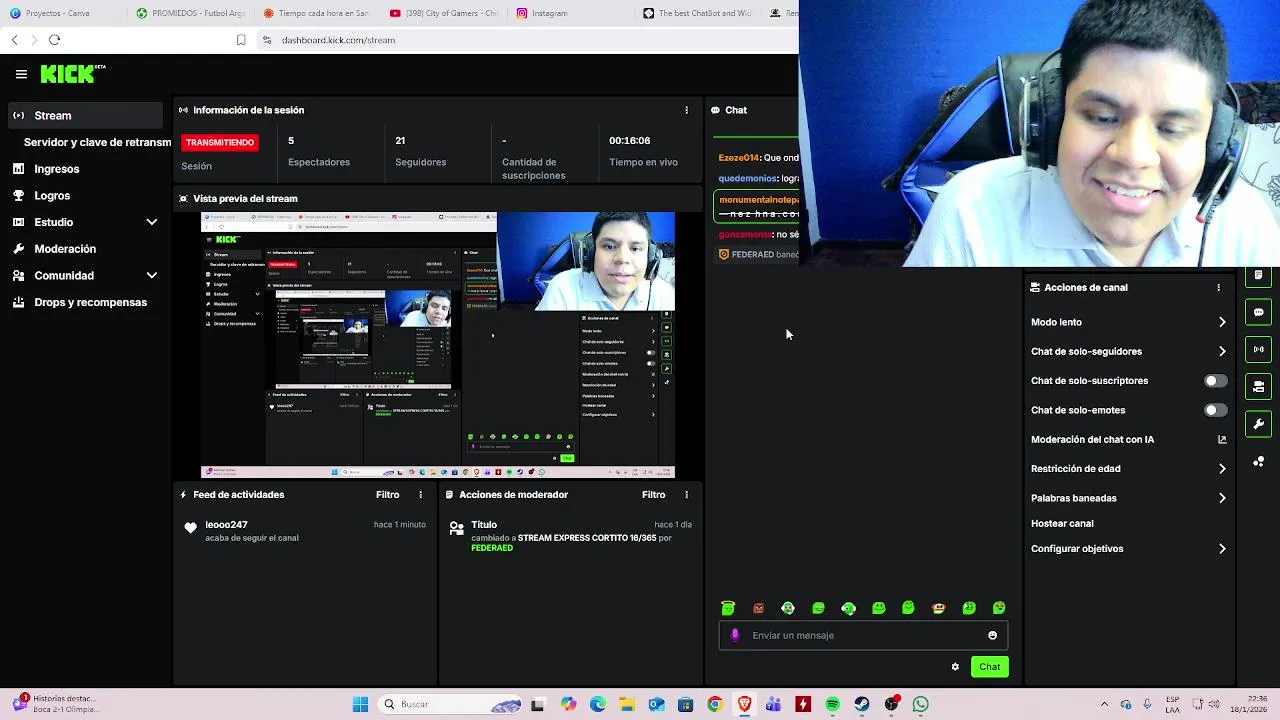Toggle Chat de solo-emotes

tap(1215, 410)
